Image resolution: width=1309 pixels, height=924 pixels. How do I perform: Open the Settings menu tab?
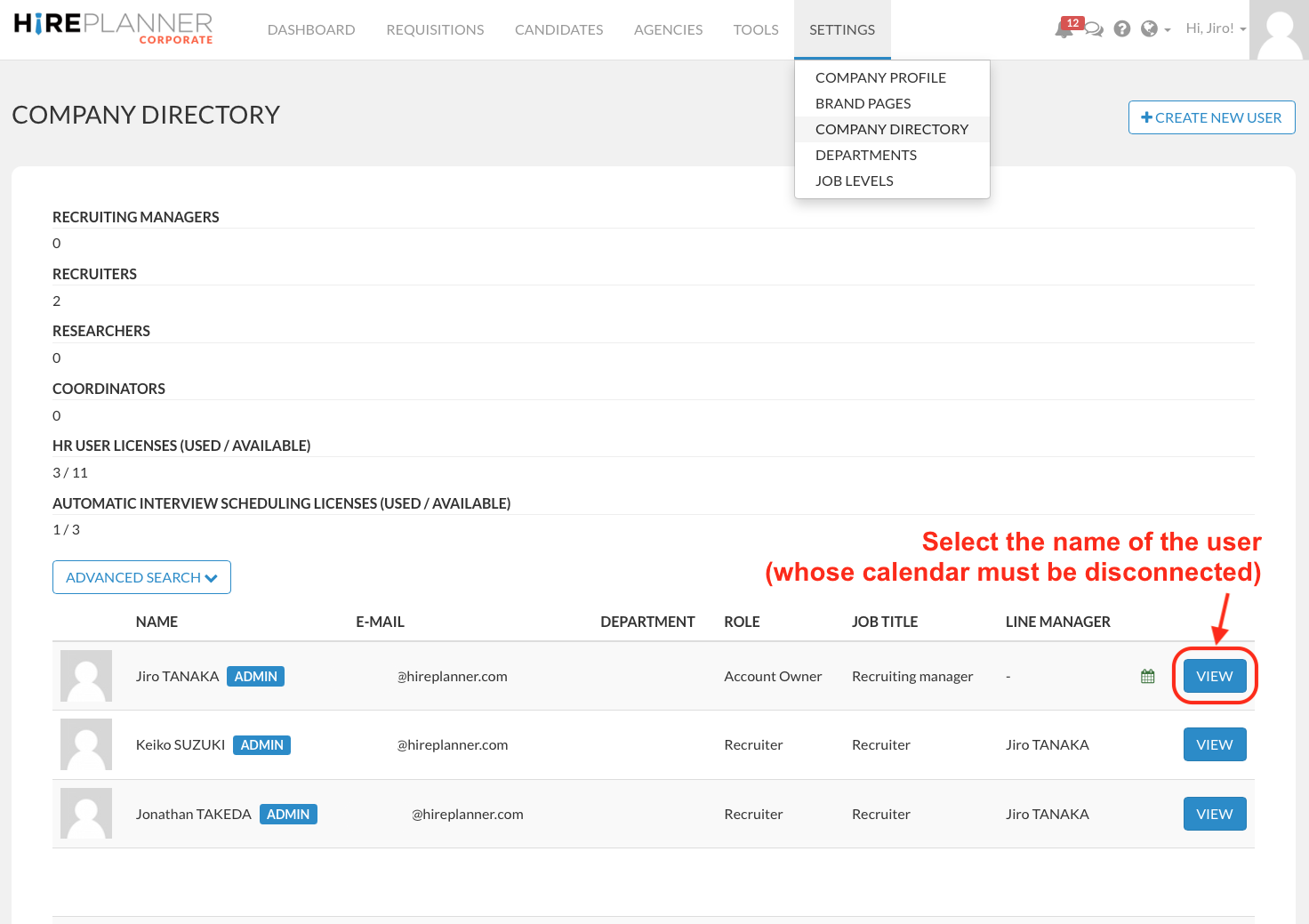coord(841,30)
